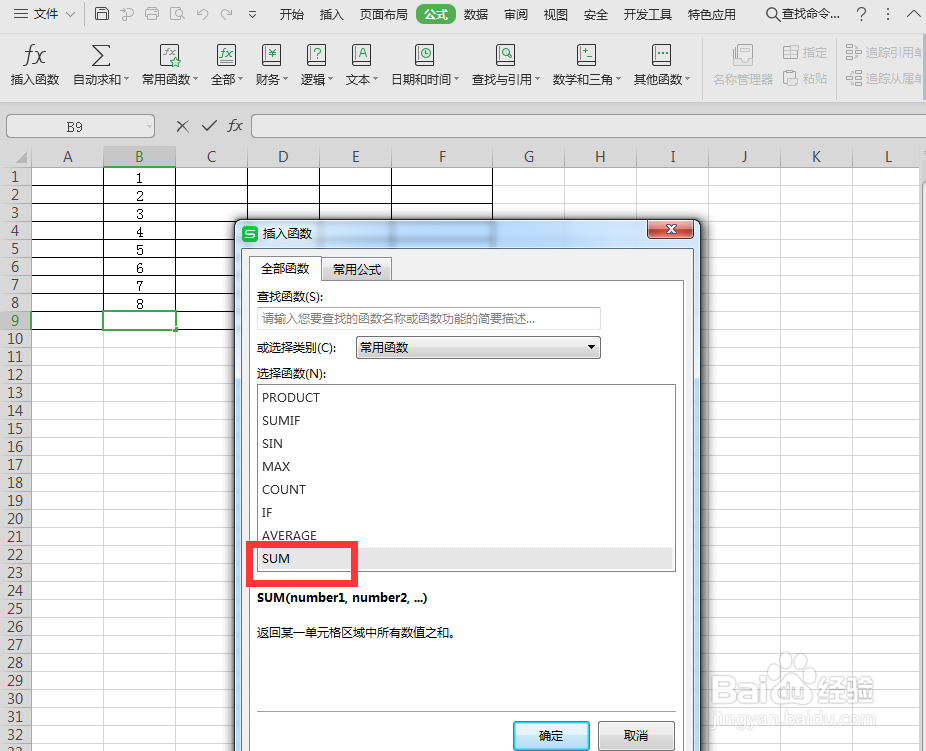Select SUMIF in the function list
Image resolution: width=926 pixels, height=751 pixels.
click(466, 420)
